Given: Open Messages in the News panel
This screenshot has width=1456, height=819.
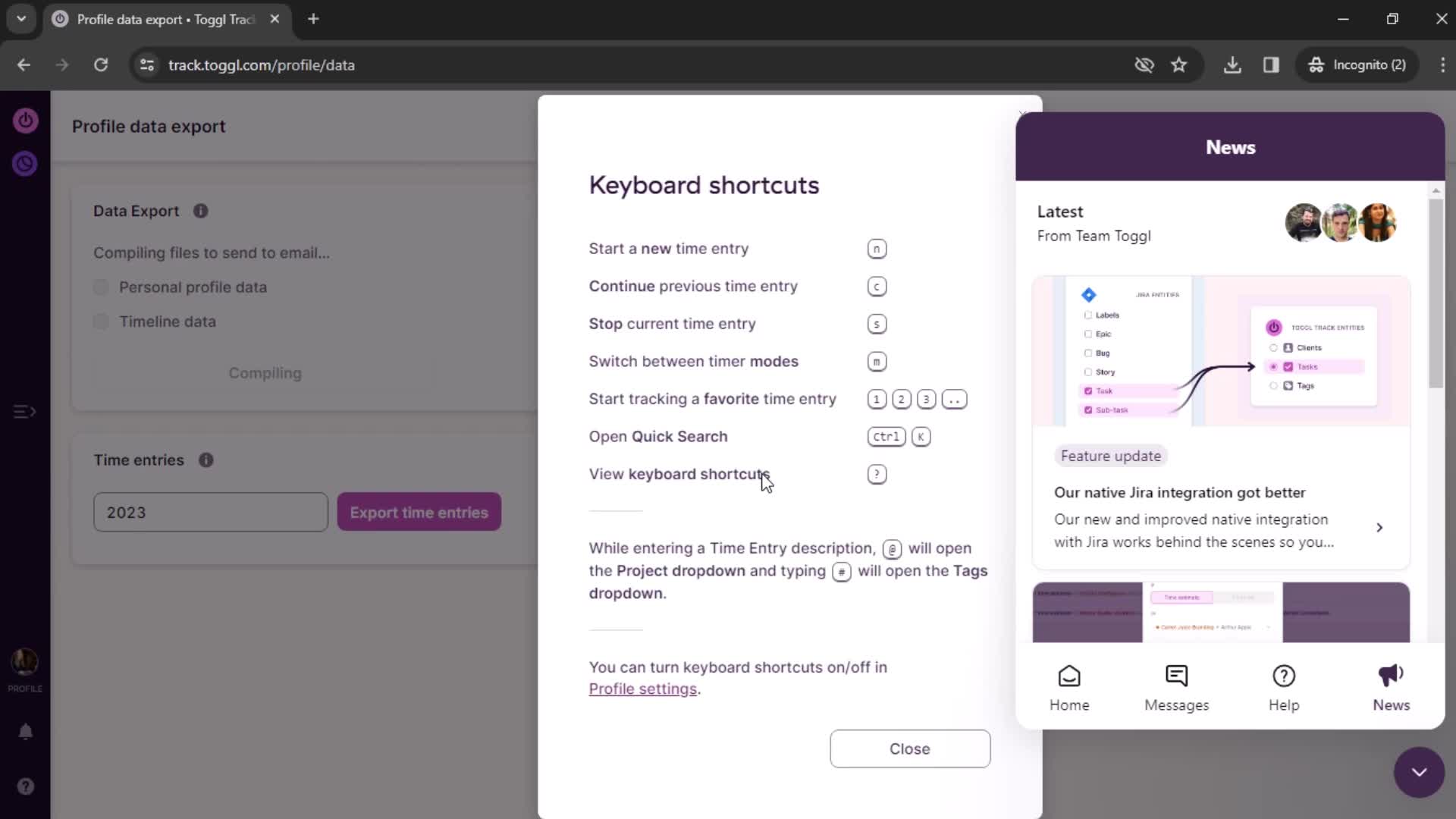Looking at the screenshot, I should click(x=1177, y=687).
